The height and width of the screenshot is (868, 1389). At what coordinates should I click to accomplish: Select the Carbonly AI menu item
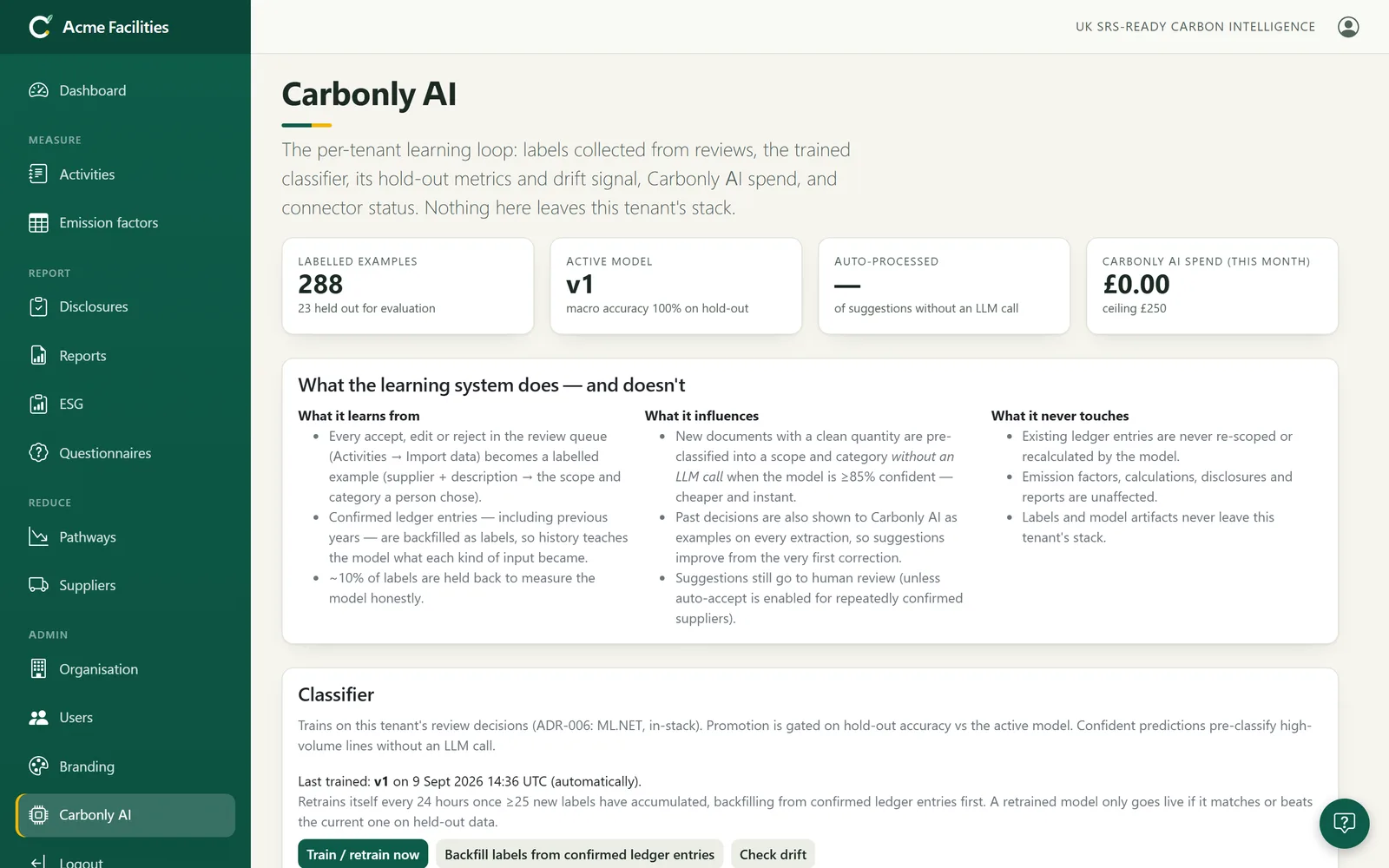pyautogui.click(x=125, y=815)
